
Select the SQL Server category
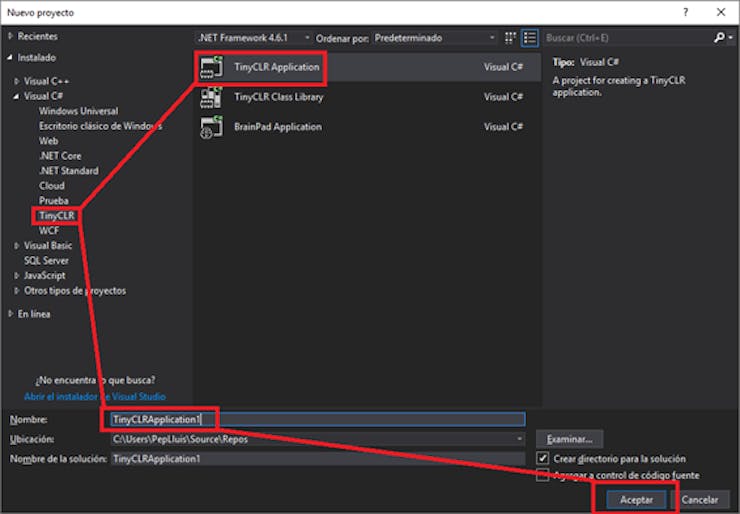[x=46, y=261]
